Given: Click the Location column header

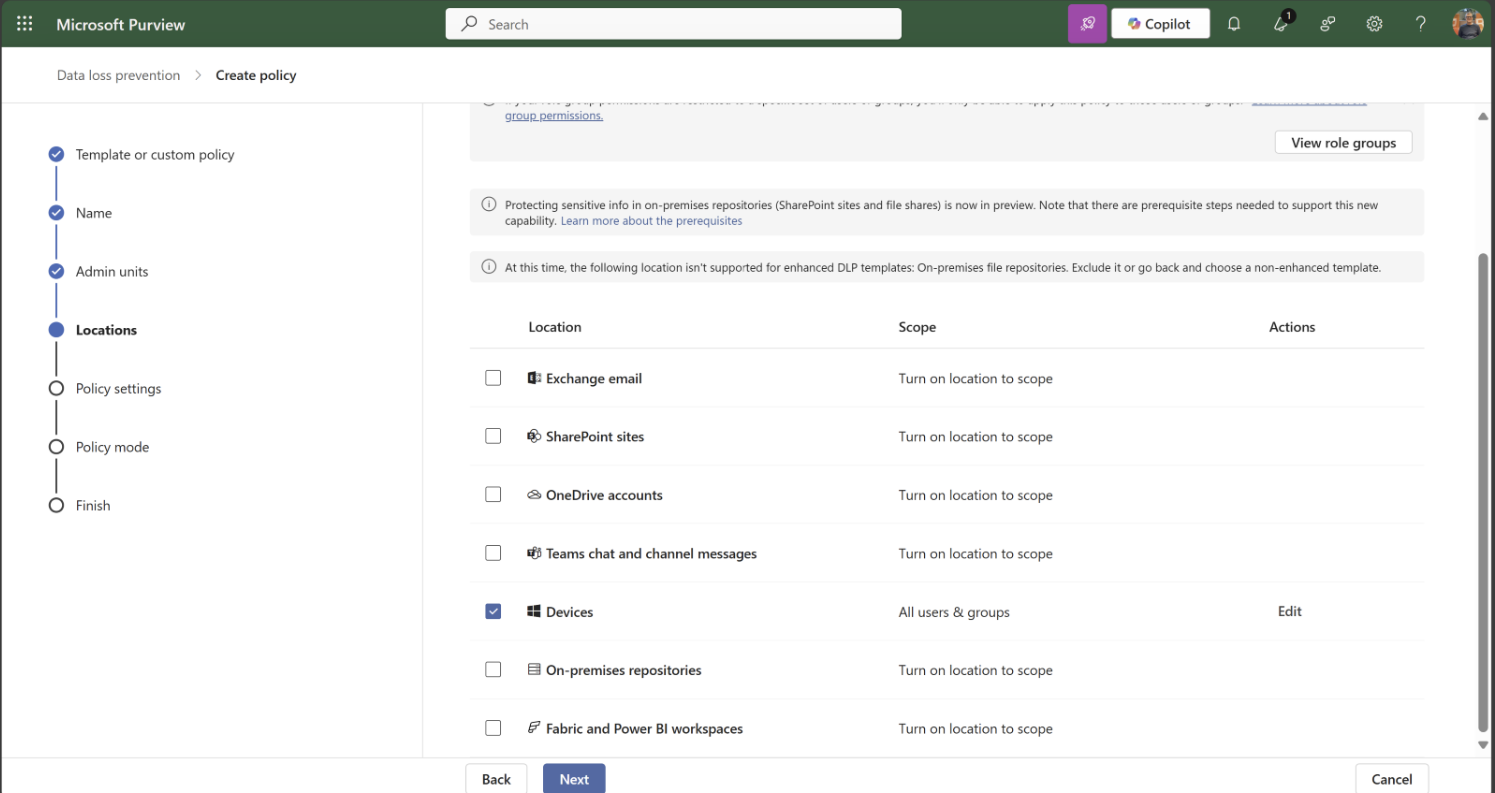Looking at the screenshot, I should tap(555, 327).
